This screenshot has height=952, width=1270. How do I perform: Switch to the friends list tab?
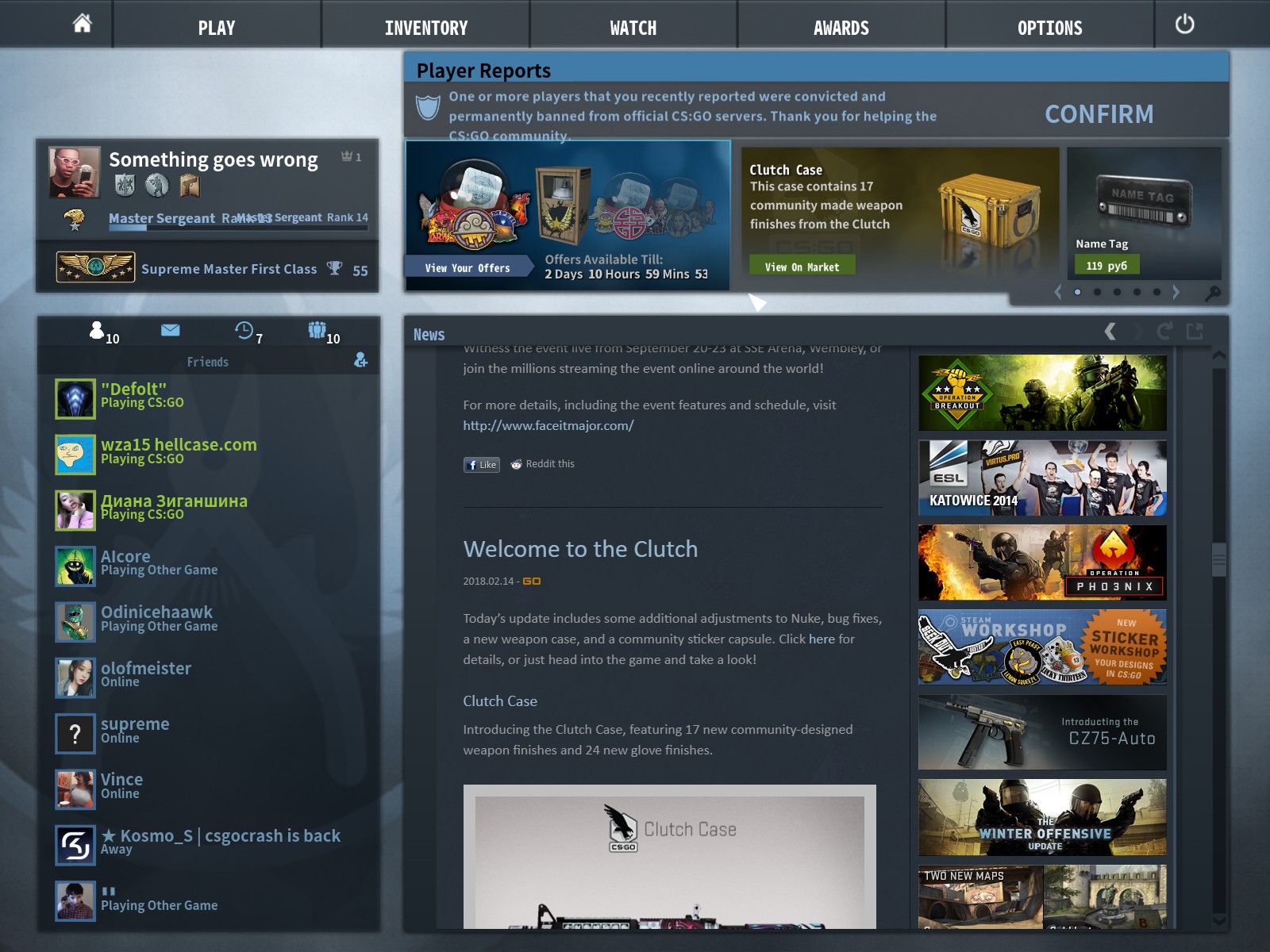tap(104, 332)
